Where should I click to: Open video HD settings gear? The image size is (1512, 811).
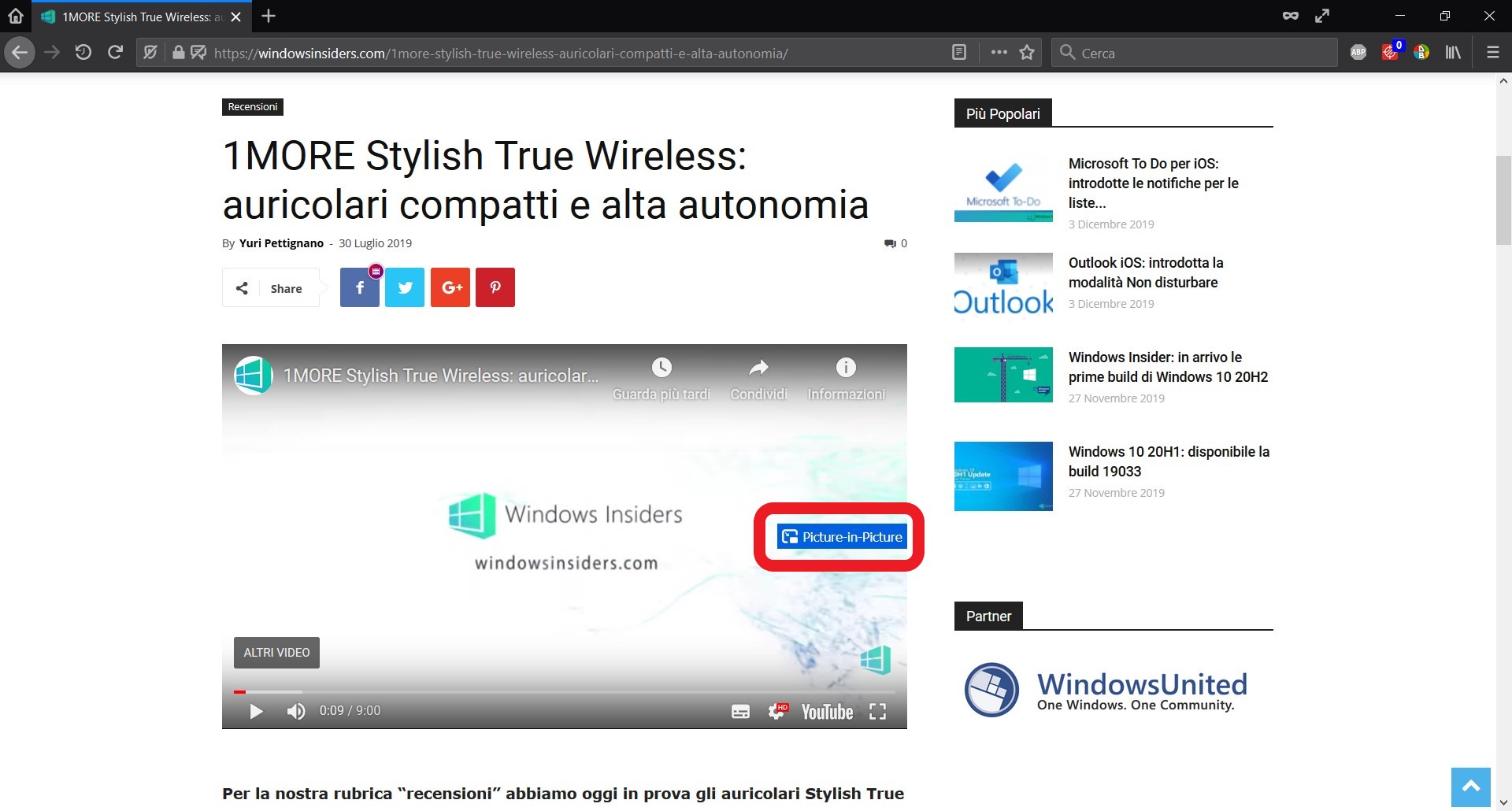pyautogui.click(x=777, y=712)
